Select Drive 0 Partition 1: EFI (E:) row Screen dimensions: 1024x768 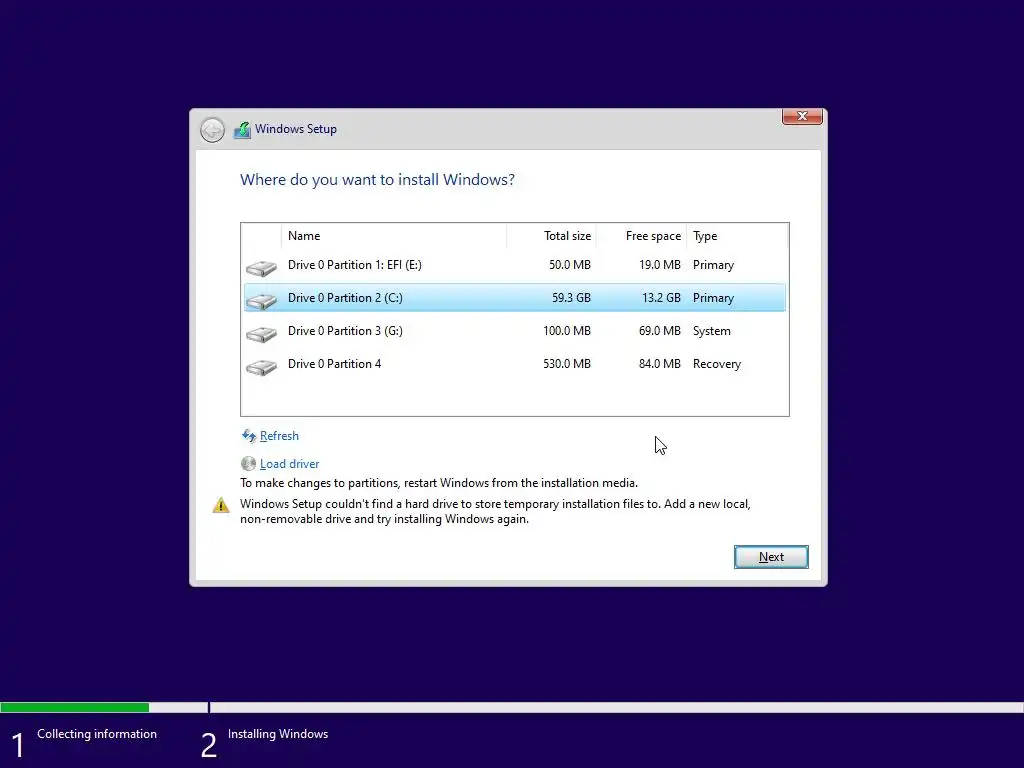click(x=515, y=265)
